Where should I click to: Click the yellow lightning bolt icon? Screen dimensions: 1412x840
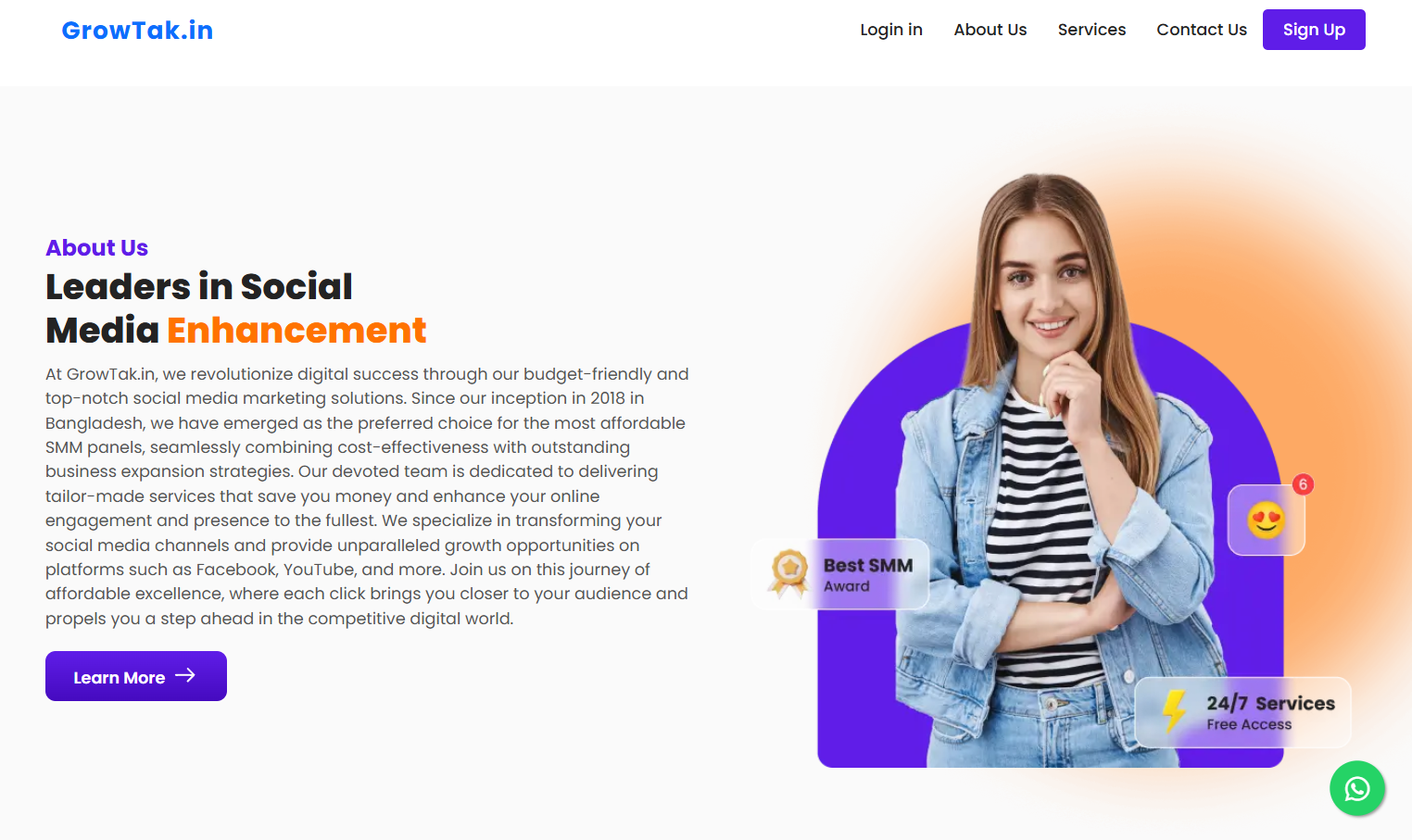(x=1175, y=710)
